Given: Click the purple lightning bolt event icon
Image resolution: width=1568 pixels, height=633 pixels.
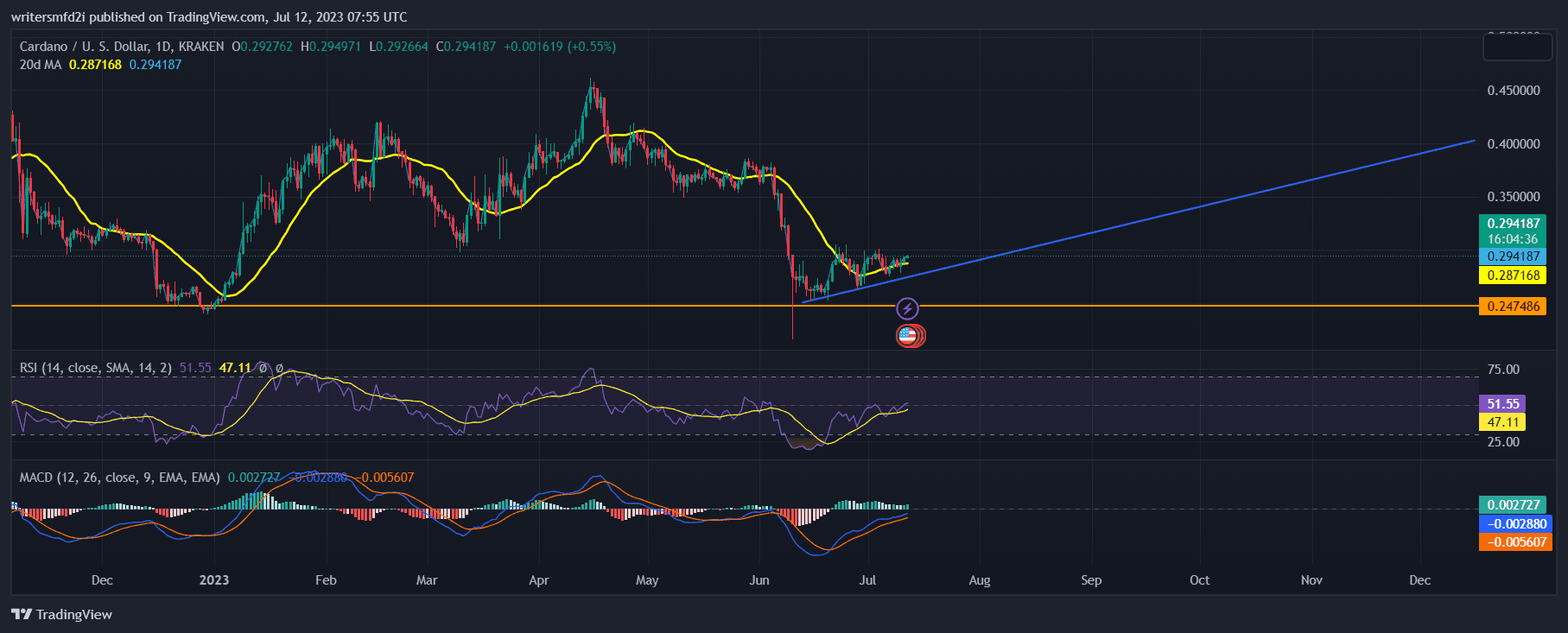Looking at the screenshot, I should coord(907,308).
